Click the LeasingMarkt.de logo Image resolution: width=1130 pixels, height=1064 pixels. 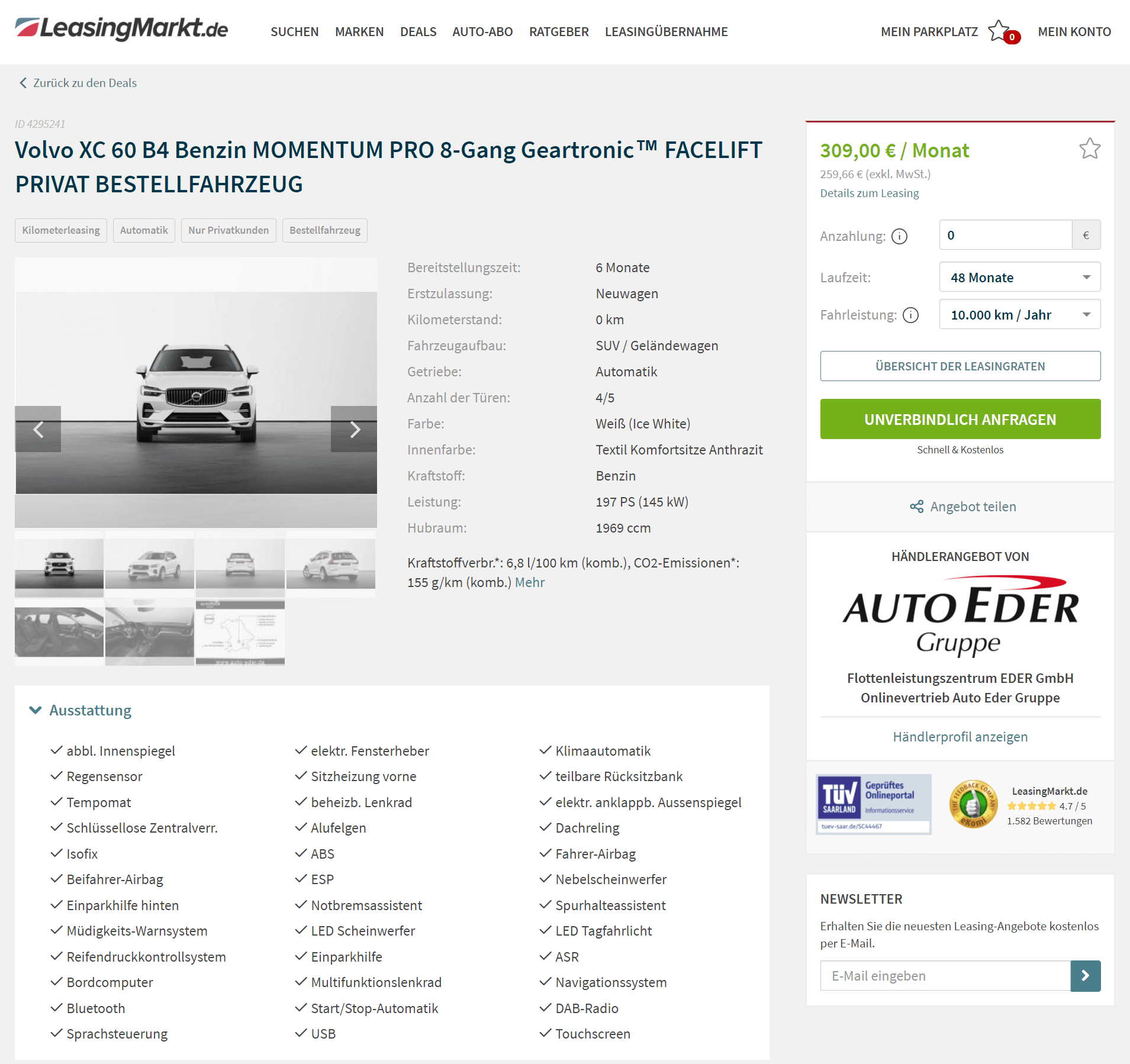(121, 30)
